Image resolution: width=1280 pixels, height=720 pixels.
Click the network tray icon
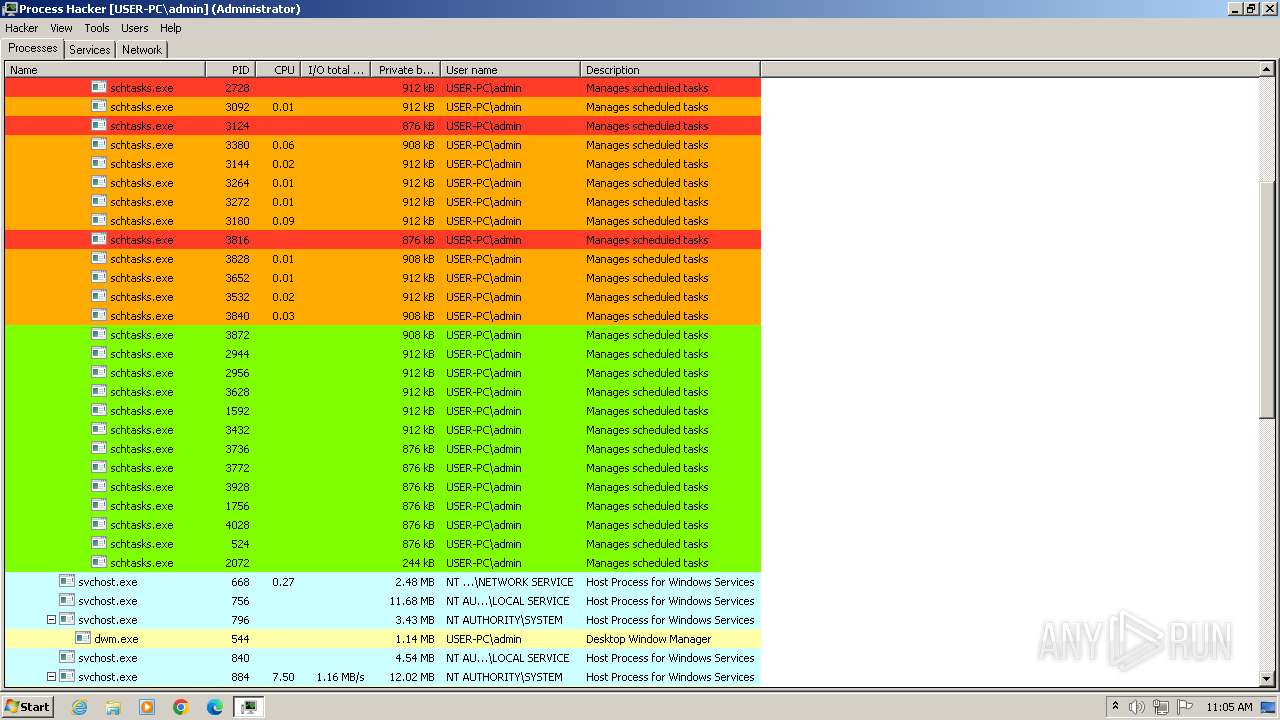tap(1161, 707)
